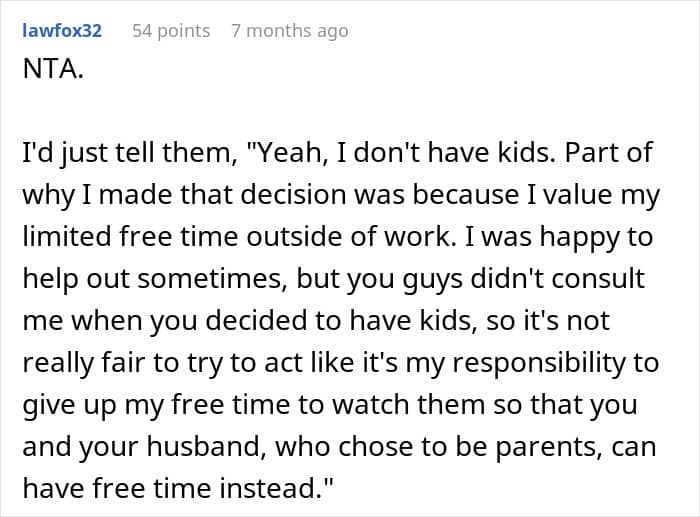Click the line starting "limited free time outside"
This screenshot has height=517, width=700.
(x=338, y=237)
